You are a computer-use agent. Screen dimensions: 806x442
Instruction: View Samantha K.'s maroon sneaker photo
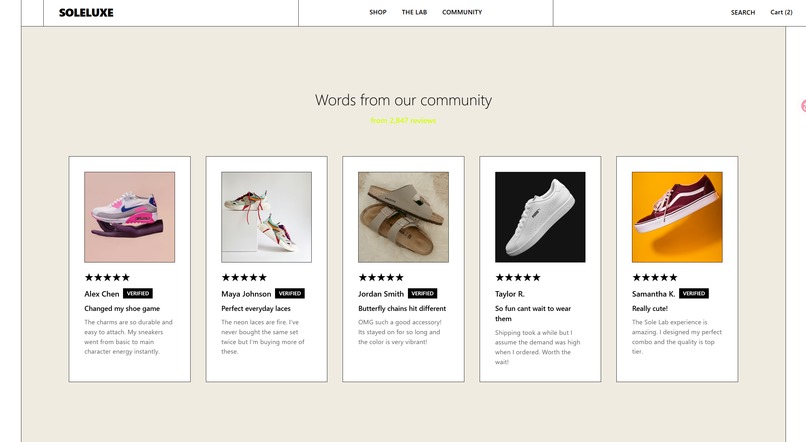(x=677, y=217)
